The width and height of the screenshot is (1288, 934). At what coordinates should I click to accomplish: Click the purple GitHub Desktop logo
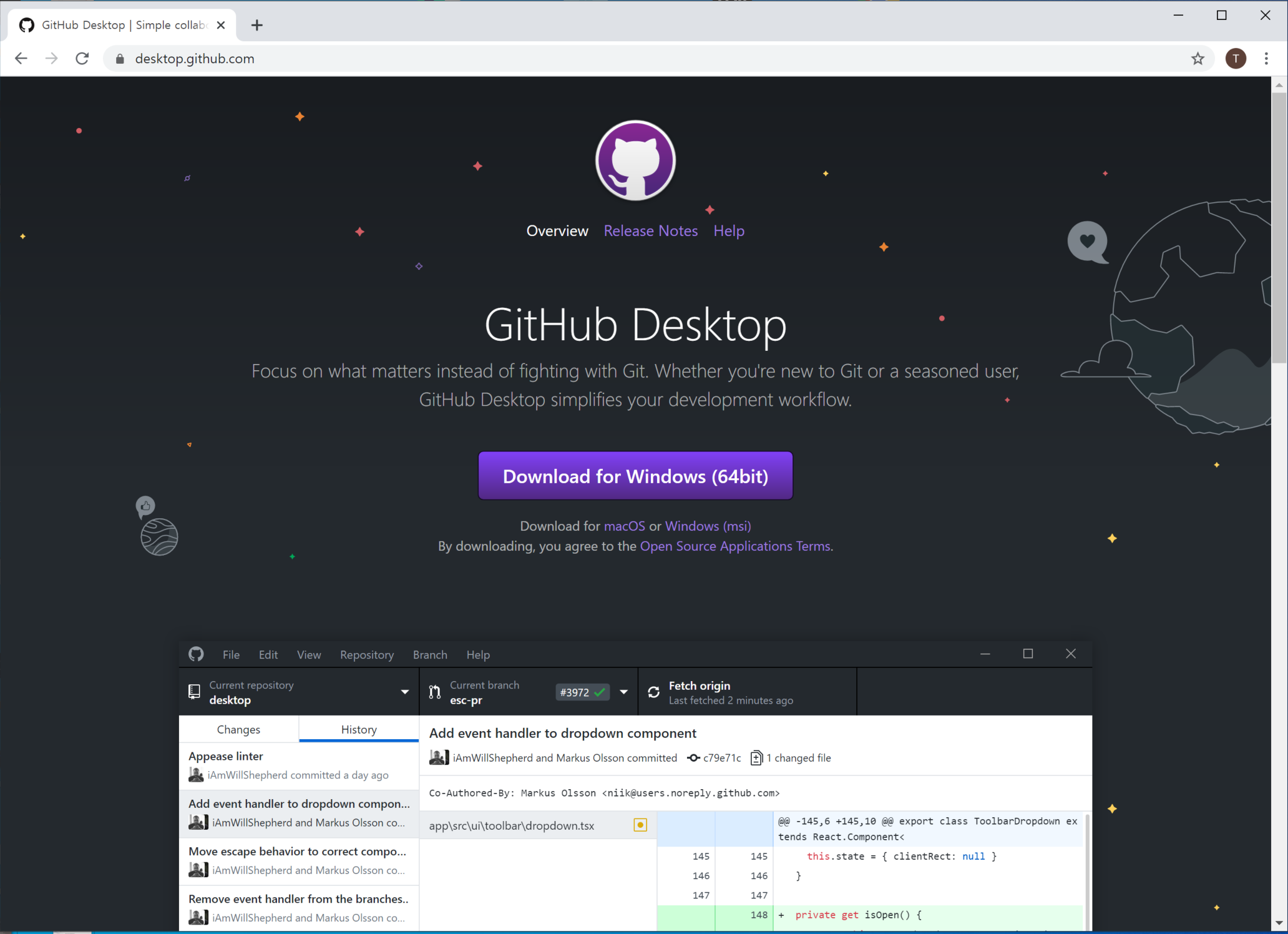click(x=635, y=160)
